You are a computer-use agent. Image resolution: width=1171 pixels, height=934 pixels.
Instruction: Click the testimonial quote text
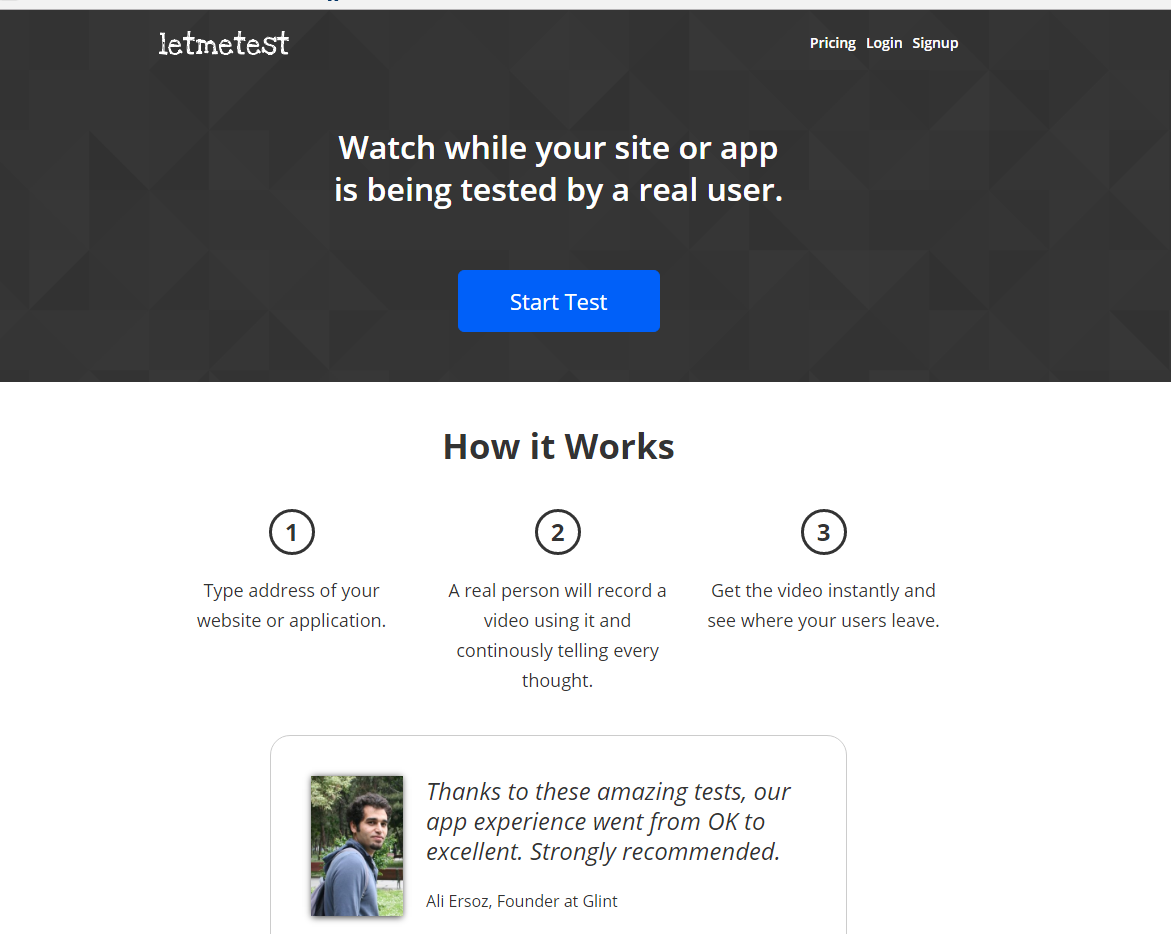coord(607,821)
